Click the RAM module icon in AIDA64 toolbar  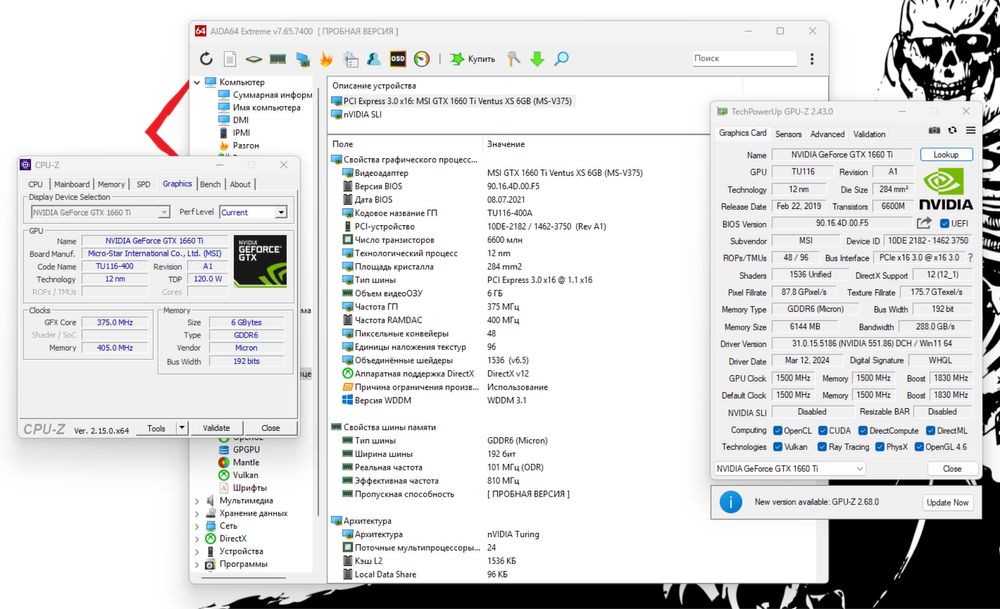coord(277,59)
